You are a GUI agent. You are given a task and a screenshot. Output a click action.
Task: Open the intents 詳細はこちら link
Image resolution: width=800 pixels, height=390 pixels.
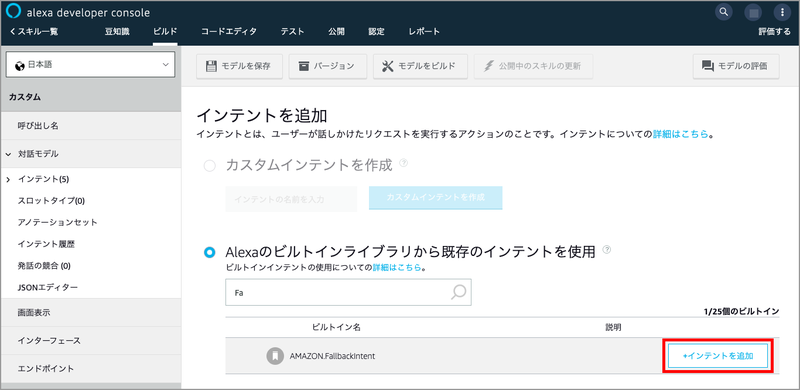click(x=681, y=134)
